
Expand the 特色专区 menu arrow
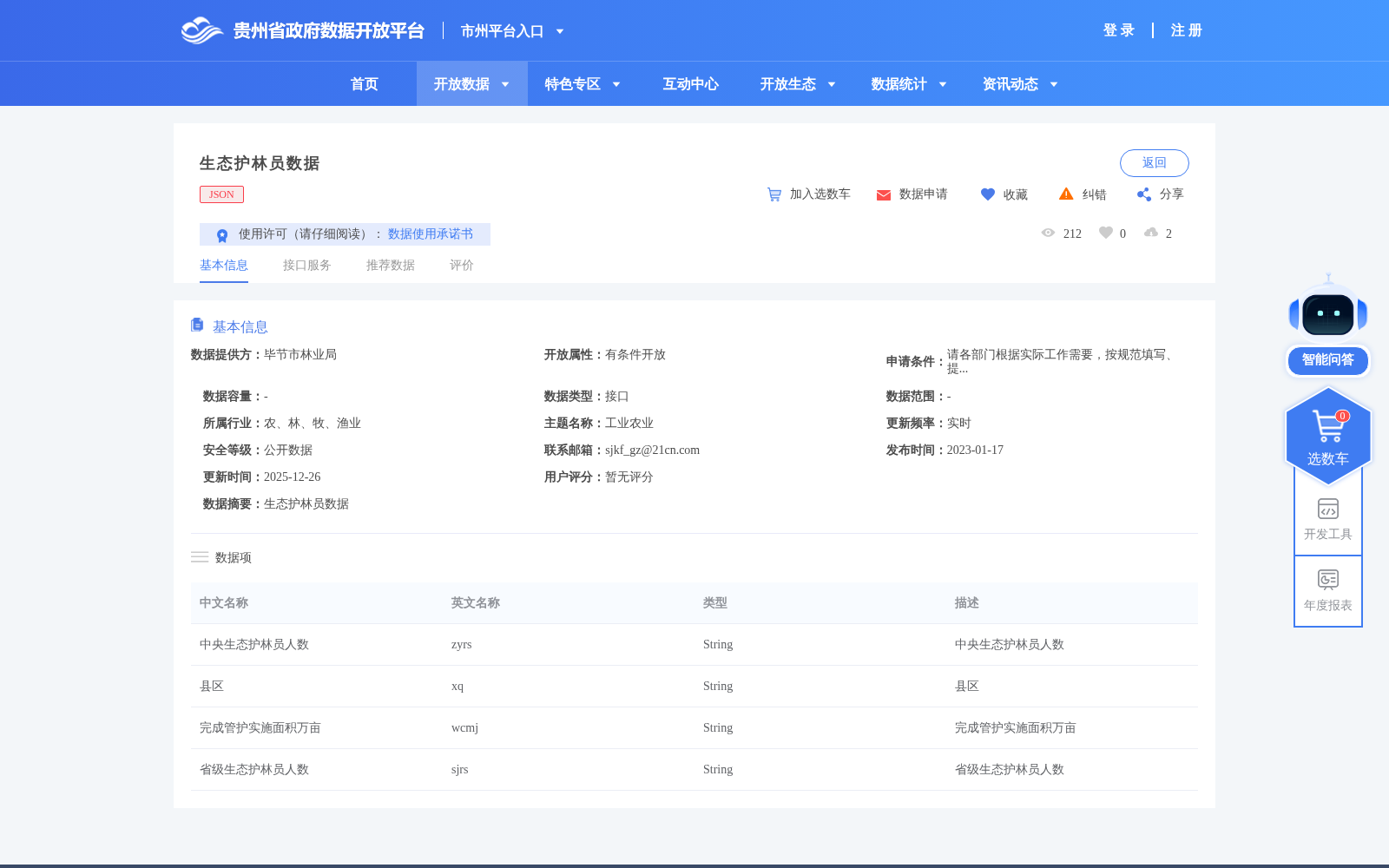pyautogui.click(x=616, y=85)
